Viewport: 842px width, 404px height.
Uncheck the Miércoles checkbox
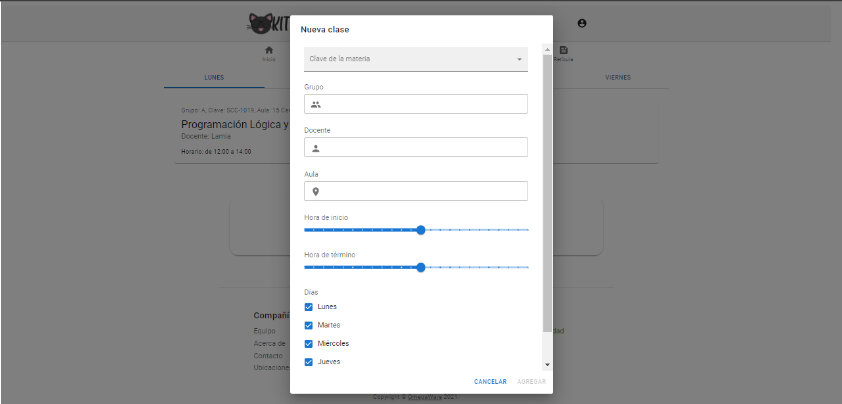309,344
